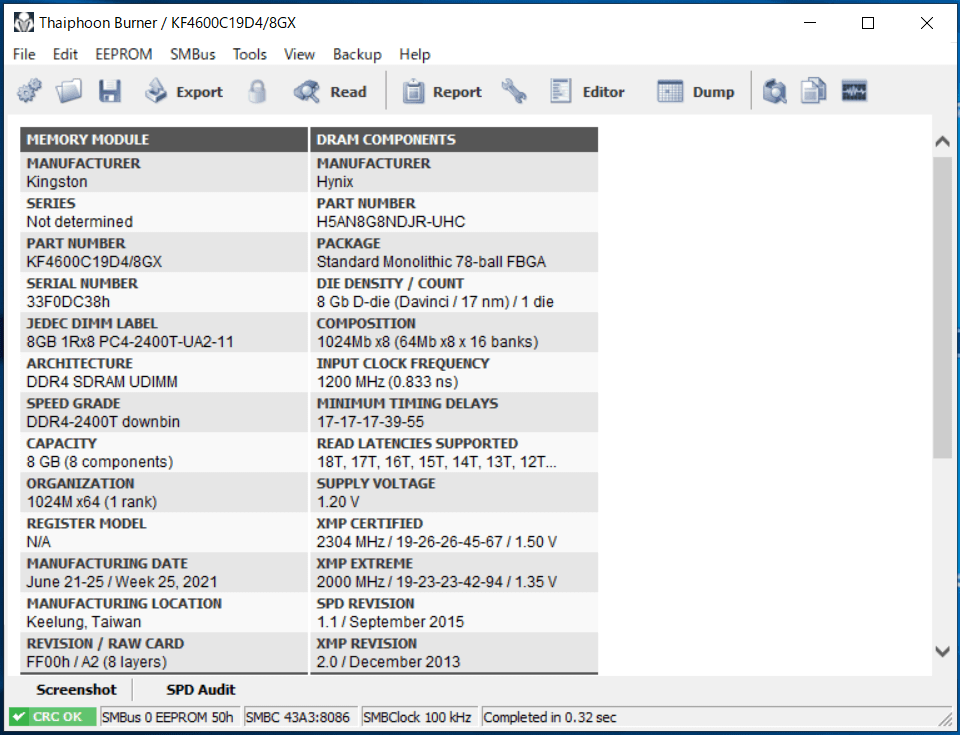The width and height of the screenshot is (960, 735).
Task: Click the DDR4 SDRAM UDIMM architecture value
Action: (x=102, y=382)
